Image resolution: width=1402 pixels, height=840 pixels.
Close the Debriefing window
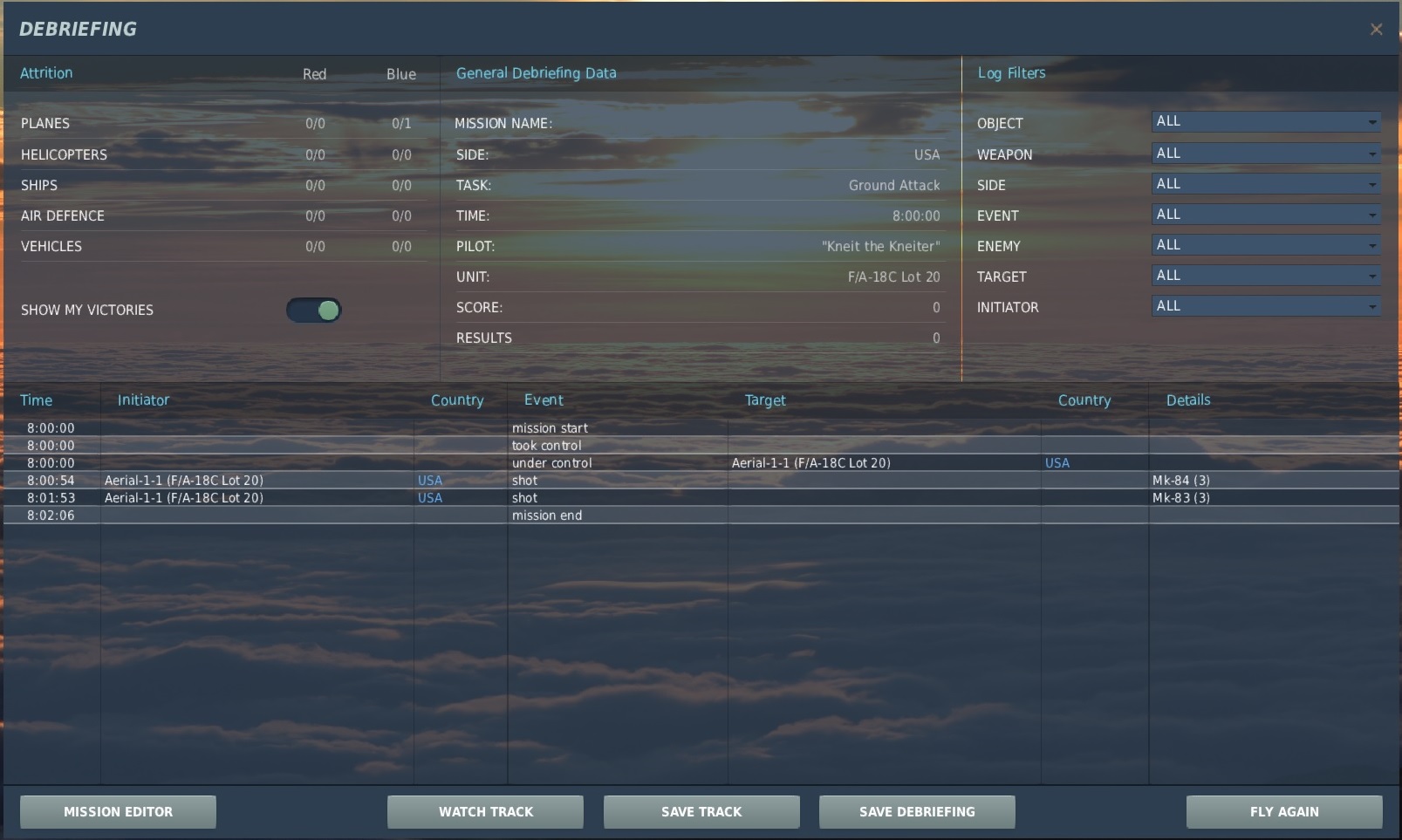point(1376,29)
